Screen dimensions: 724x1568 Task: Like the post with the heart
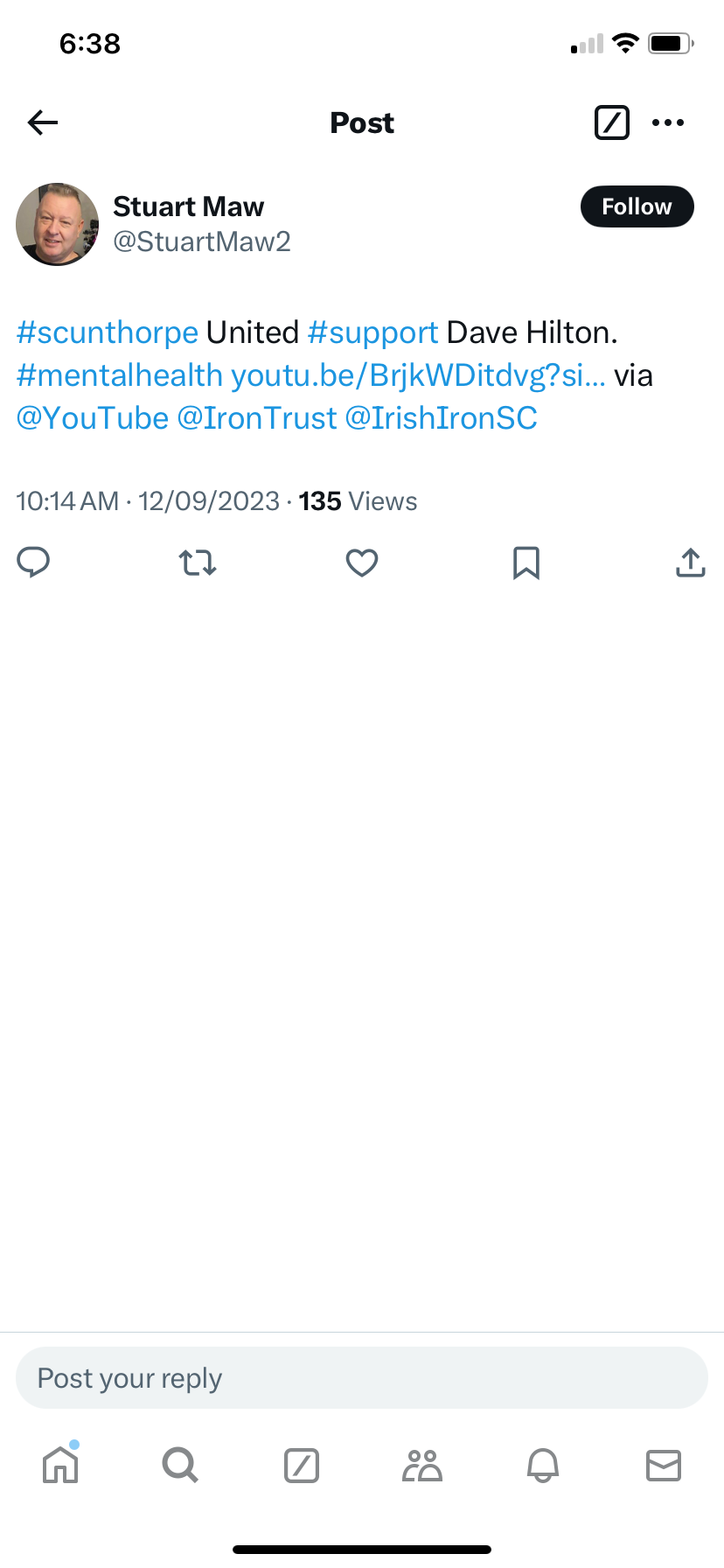[362, 563]
